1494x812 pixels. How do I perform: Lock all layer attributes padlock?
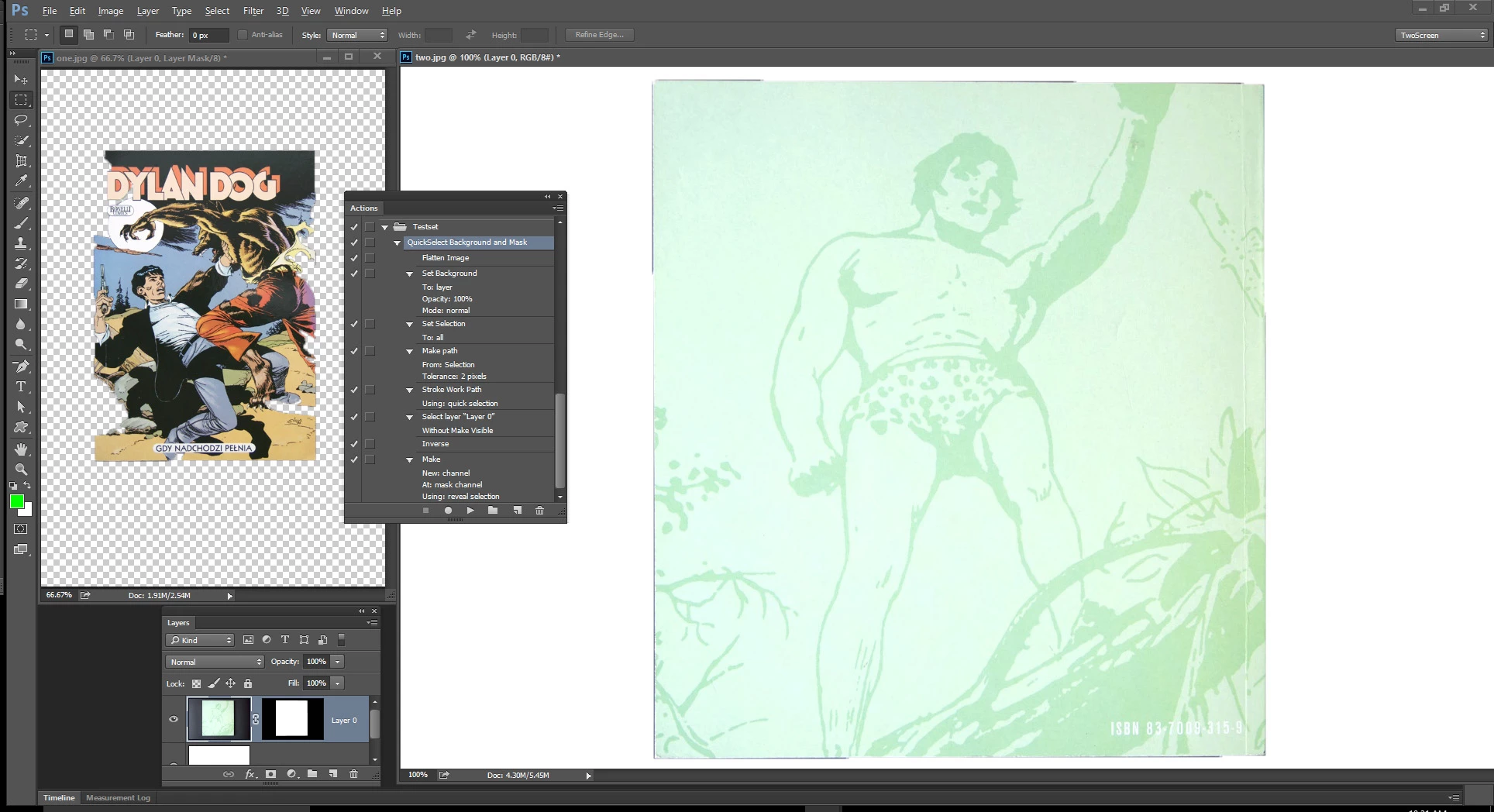(x=248, y=683)
